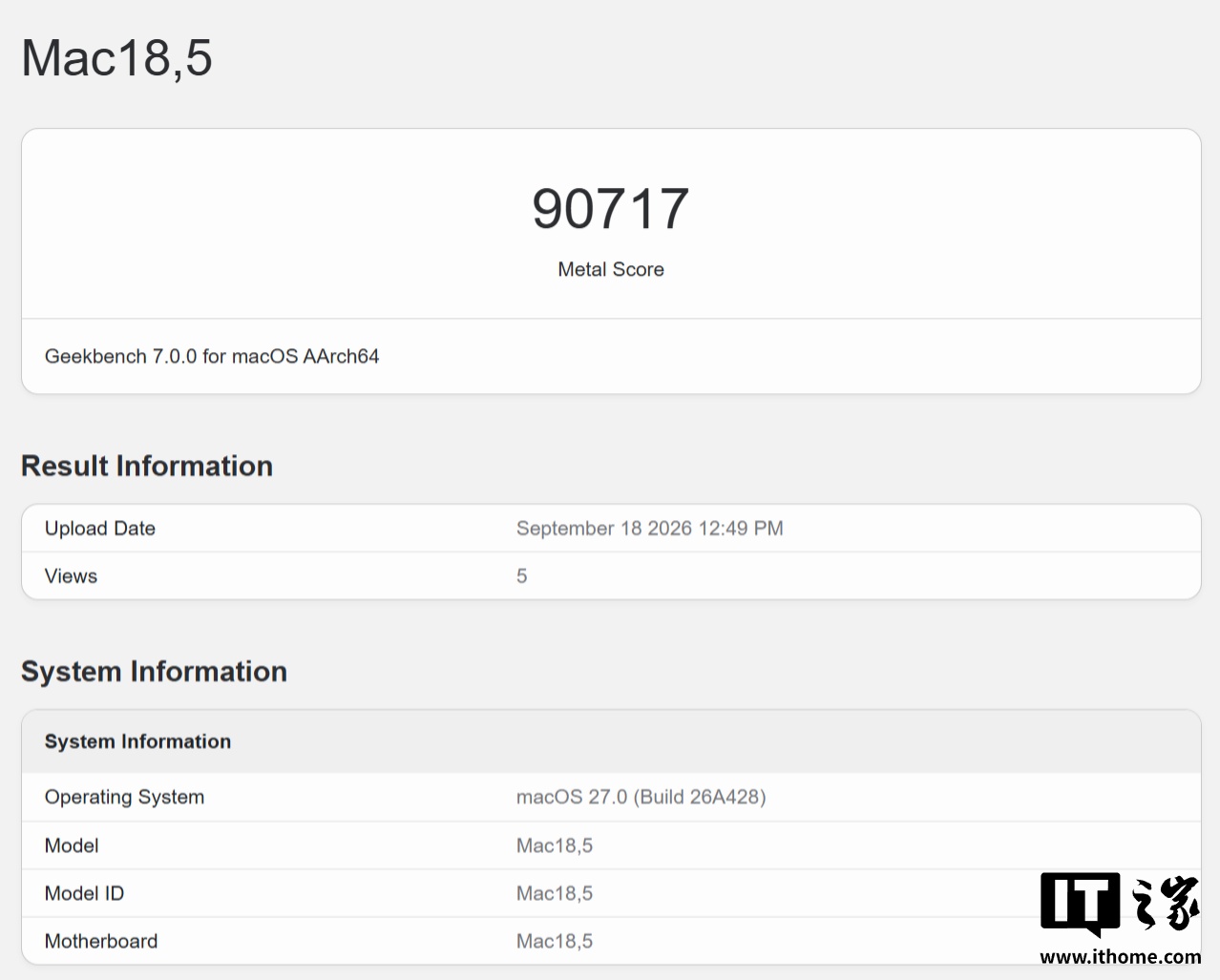The width and height of the screenshot is (1220, 980).
Task: Click the Motherboard label
Action: tap(101, 941)
